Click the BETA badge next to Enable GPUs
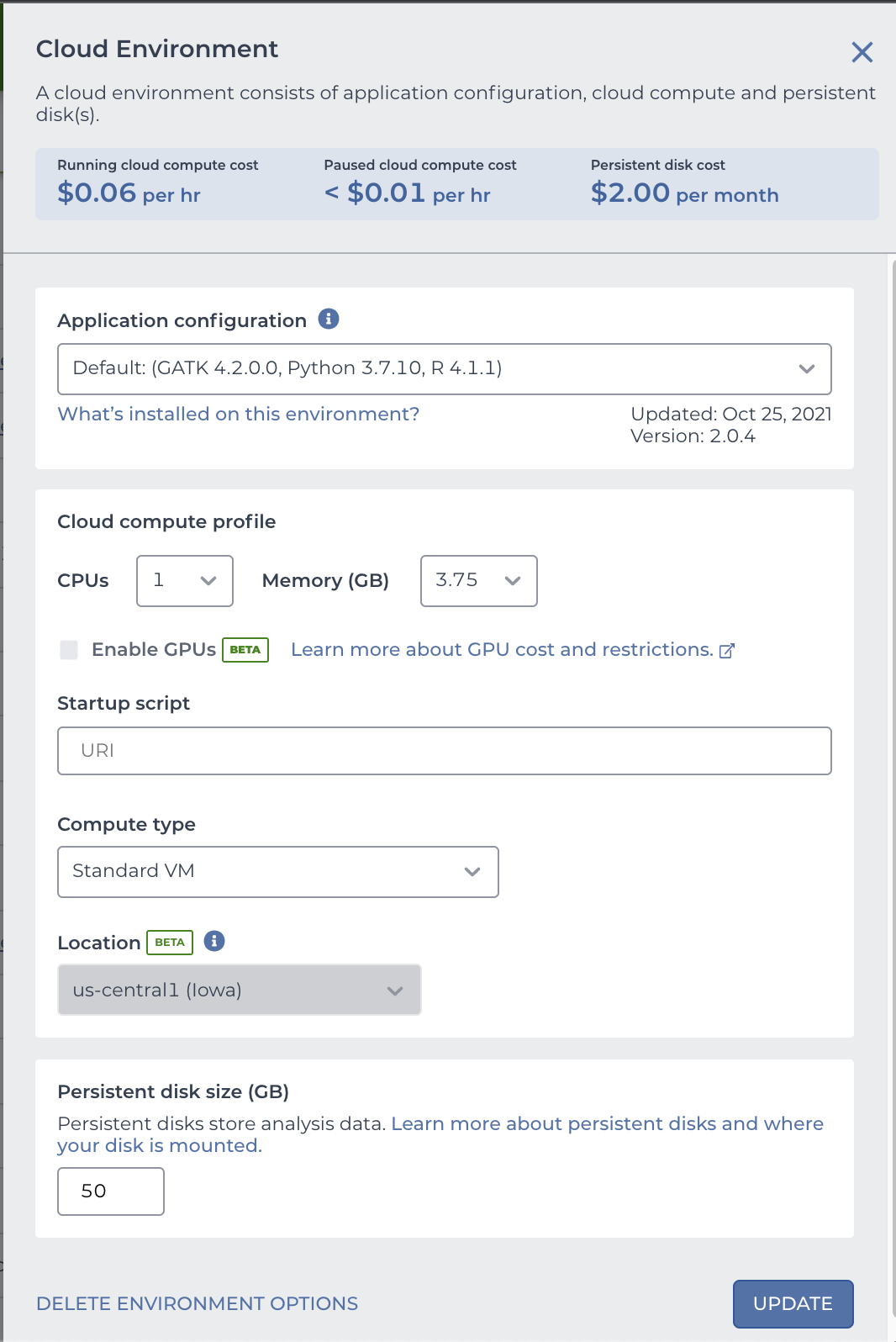 245,650
